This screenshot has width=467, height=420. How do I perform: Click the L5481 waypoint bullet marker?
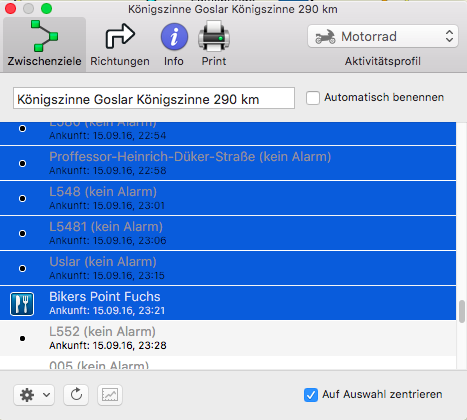[22, 233]
